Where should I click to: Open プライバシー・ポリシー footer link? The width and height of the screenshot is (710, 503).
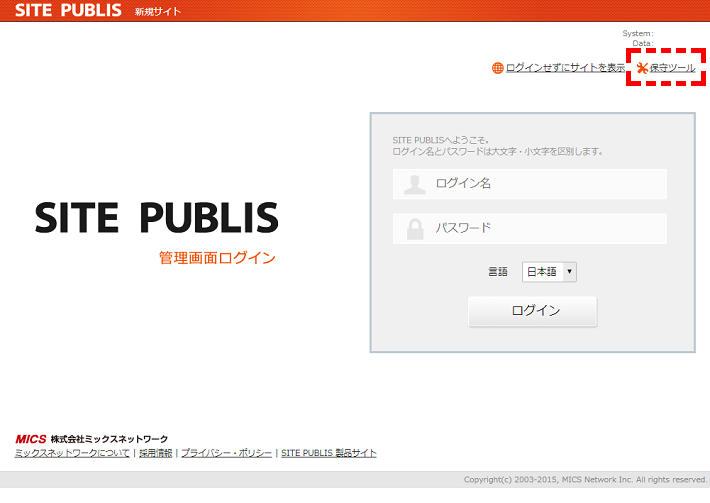coord(226,453)
